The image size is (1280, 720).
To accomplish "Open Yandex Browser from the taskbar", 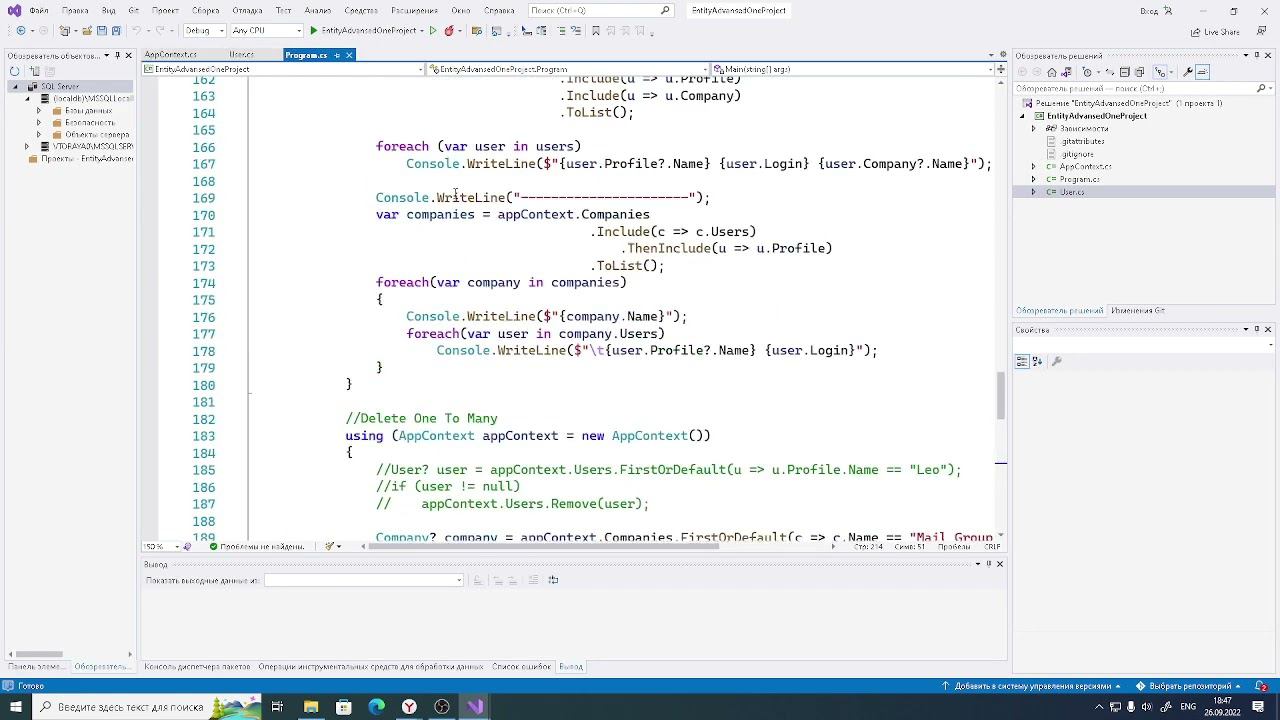I will point(409,707).
